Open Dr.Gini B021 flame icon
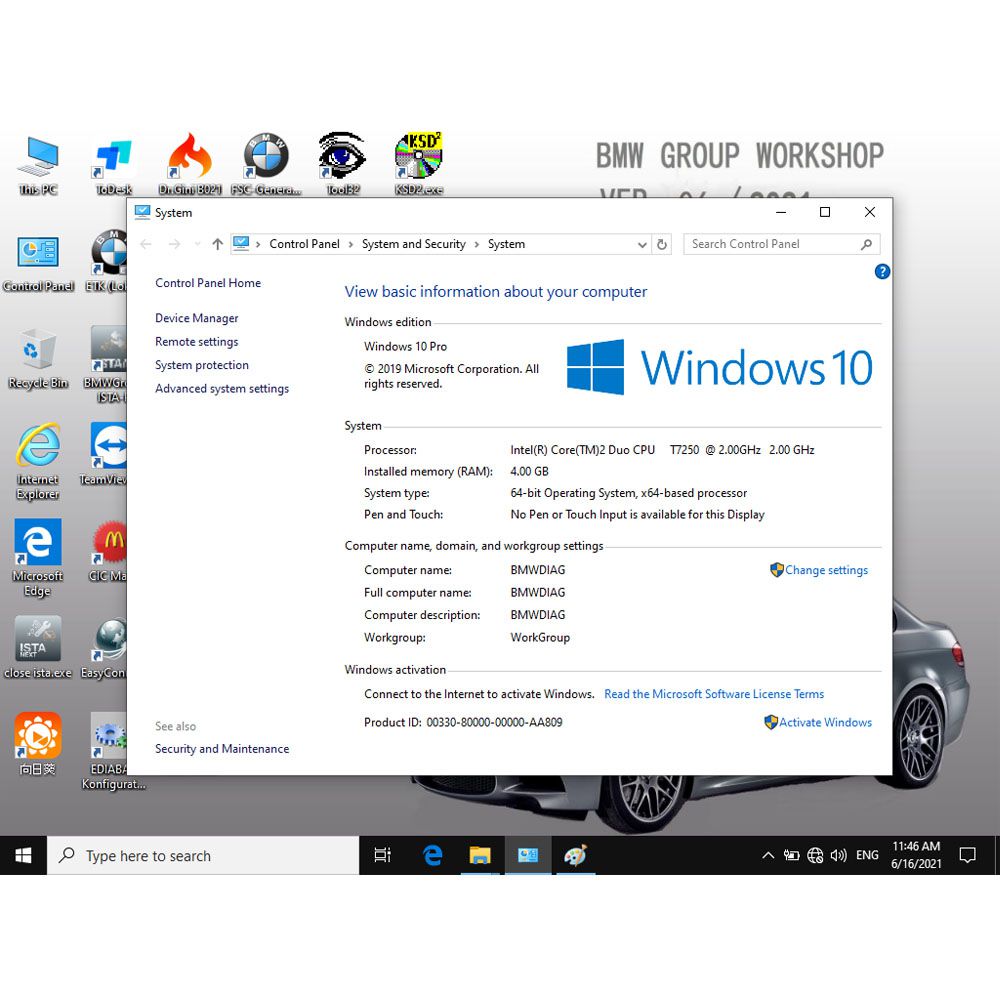 point(189,165)
